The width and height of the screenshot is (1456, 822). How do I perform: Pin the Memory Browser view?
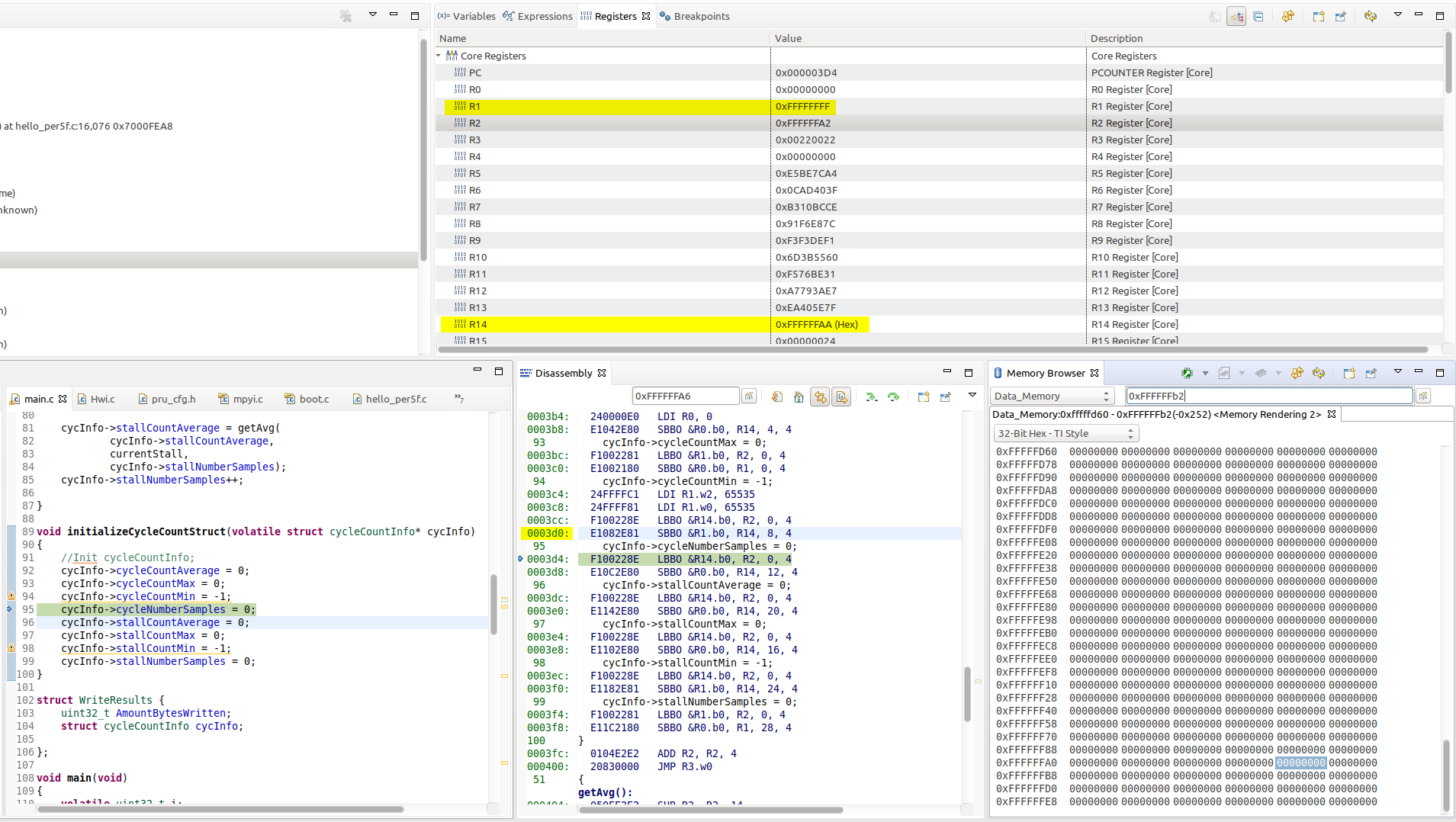(x=1371, y=373)
